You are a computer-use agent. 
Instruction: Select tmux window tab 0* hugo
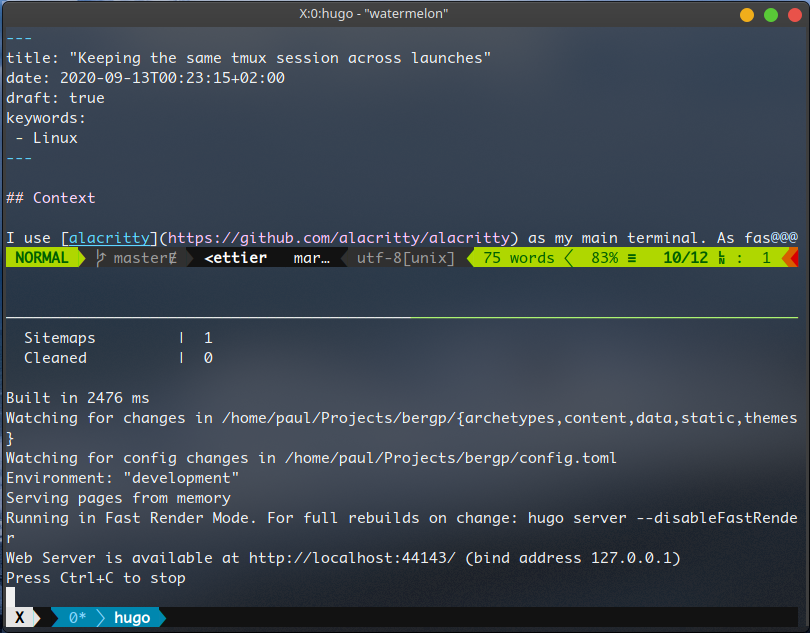pos(109,617)
